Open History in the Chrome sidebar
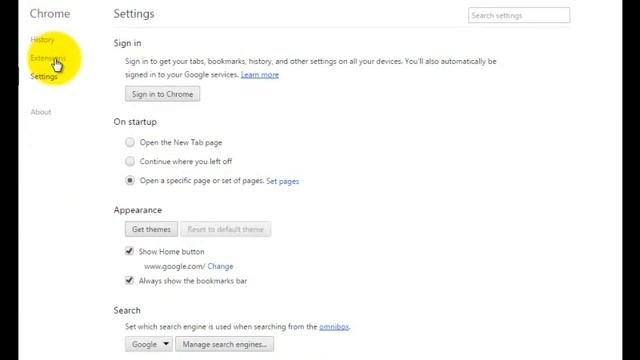 tap(42, 40)
